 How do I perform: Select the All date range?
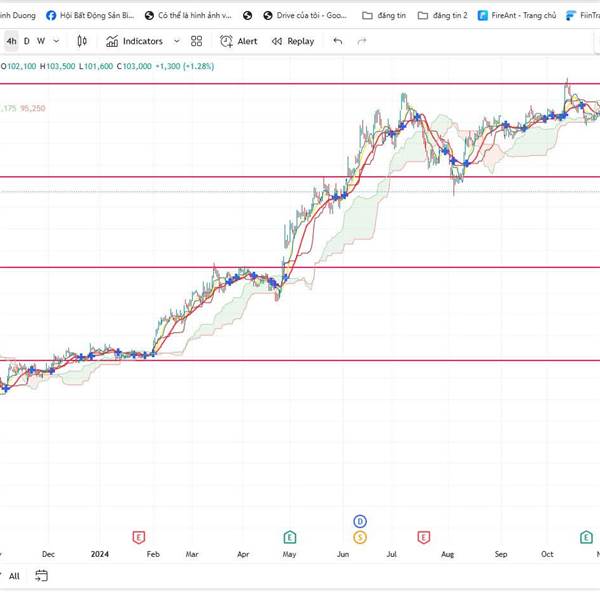(14, 576)
